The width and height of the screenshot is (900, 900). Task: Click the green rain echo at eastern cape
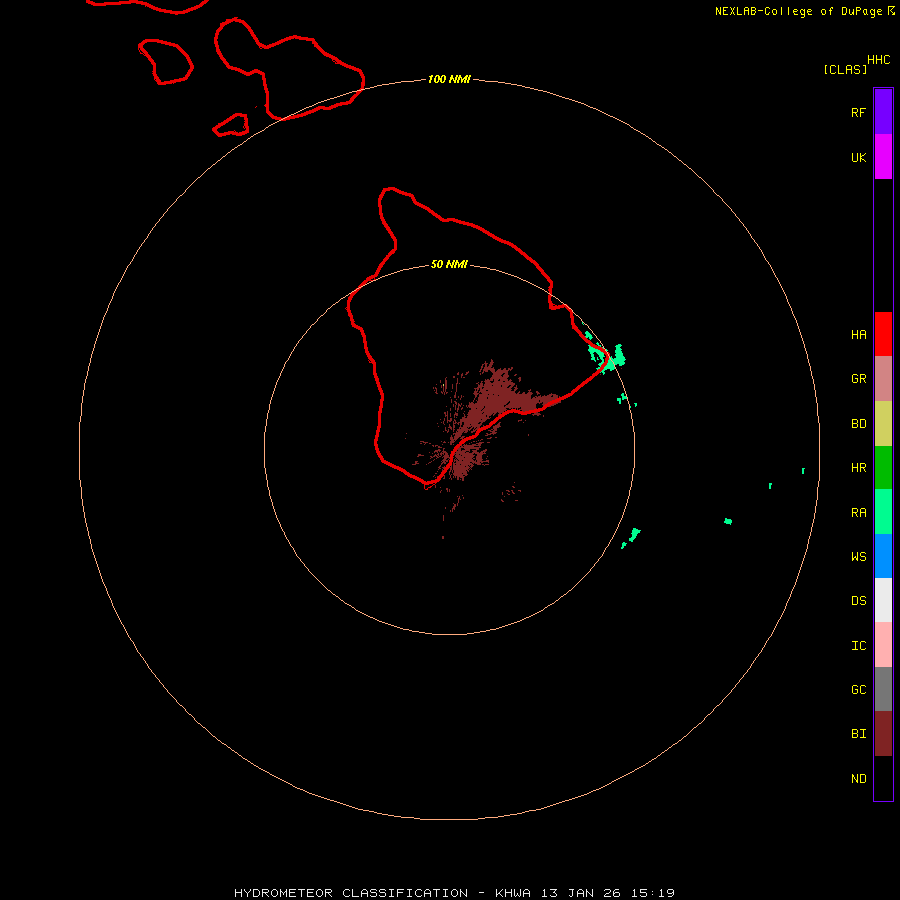607,359
